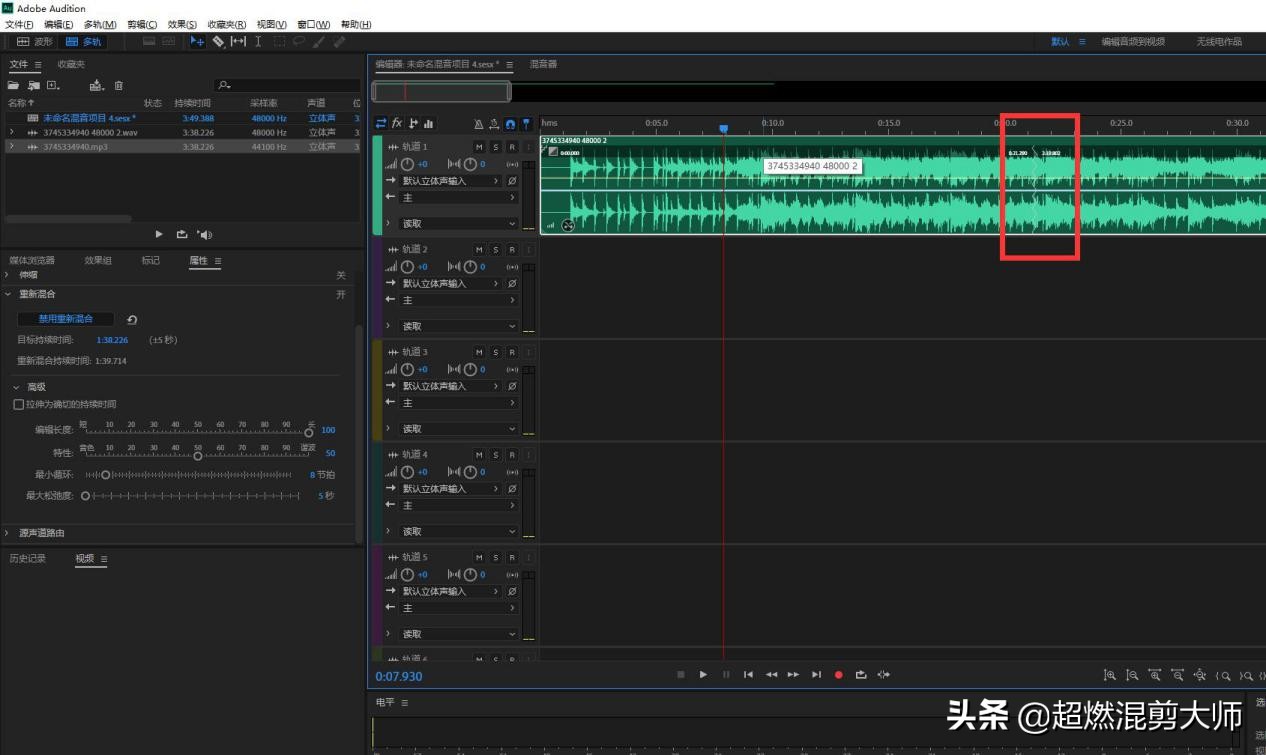The height and width of the screenshot is (755, 1266).
Task: Mute Track 1 (轨道 1)
Action: 479,147
